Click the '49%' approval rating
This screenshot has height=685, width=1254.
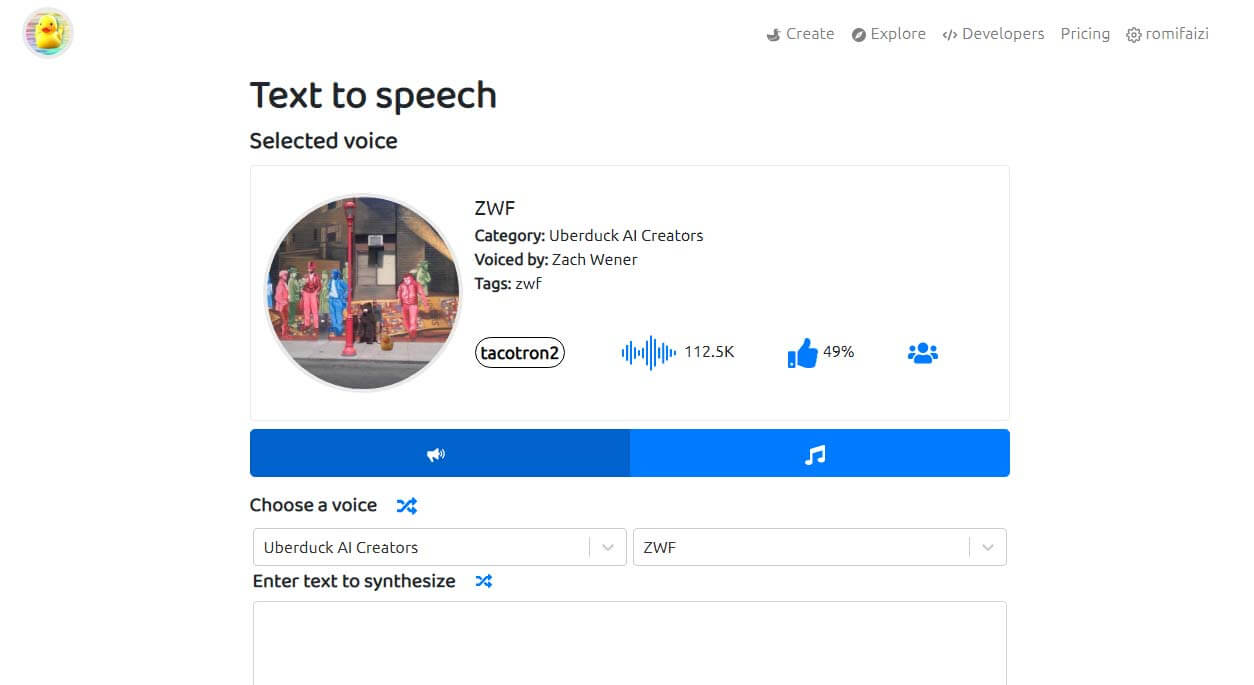coord(838,352)
